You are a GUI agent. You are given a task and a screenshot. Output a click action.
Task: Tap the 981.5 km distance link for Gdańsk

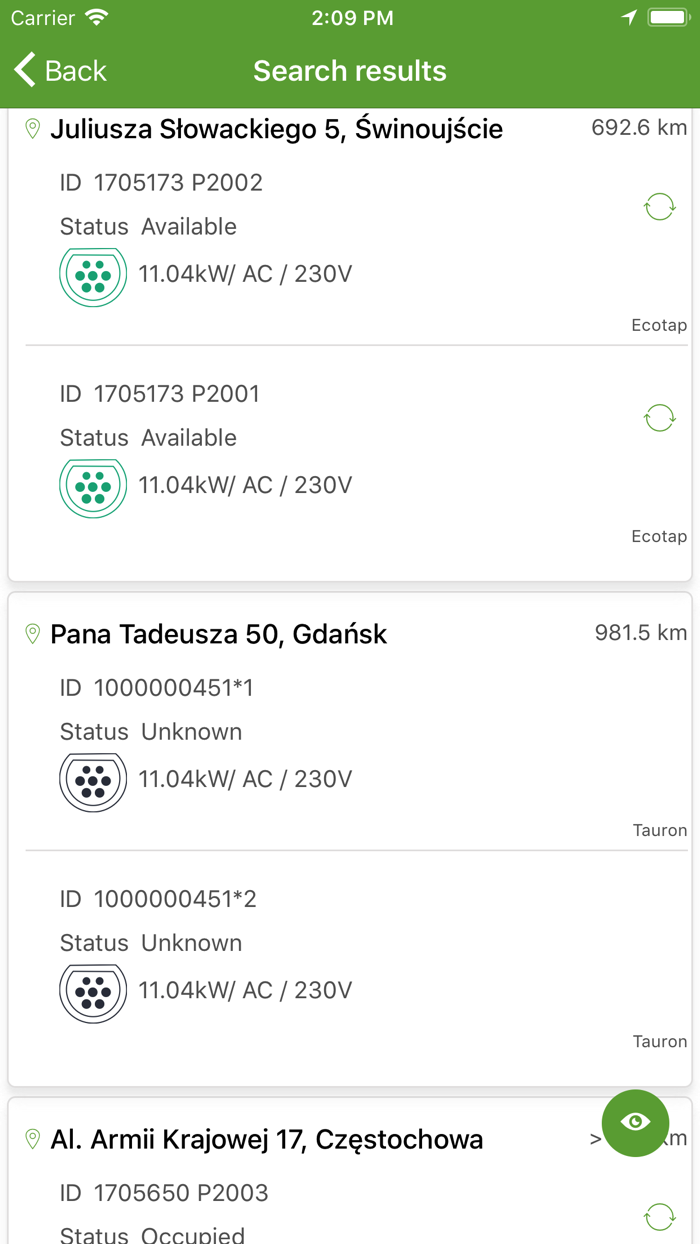tap(640, 632)
